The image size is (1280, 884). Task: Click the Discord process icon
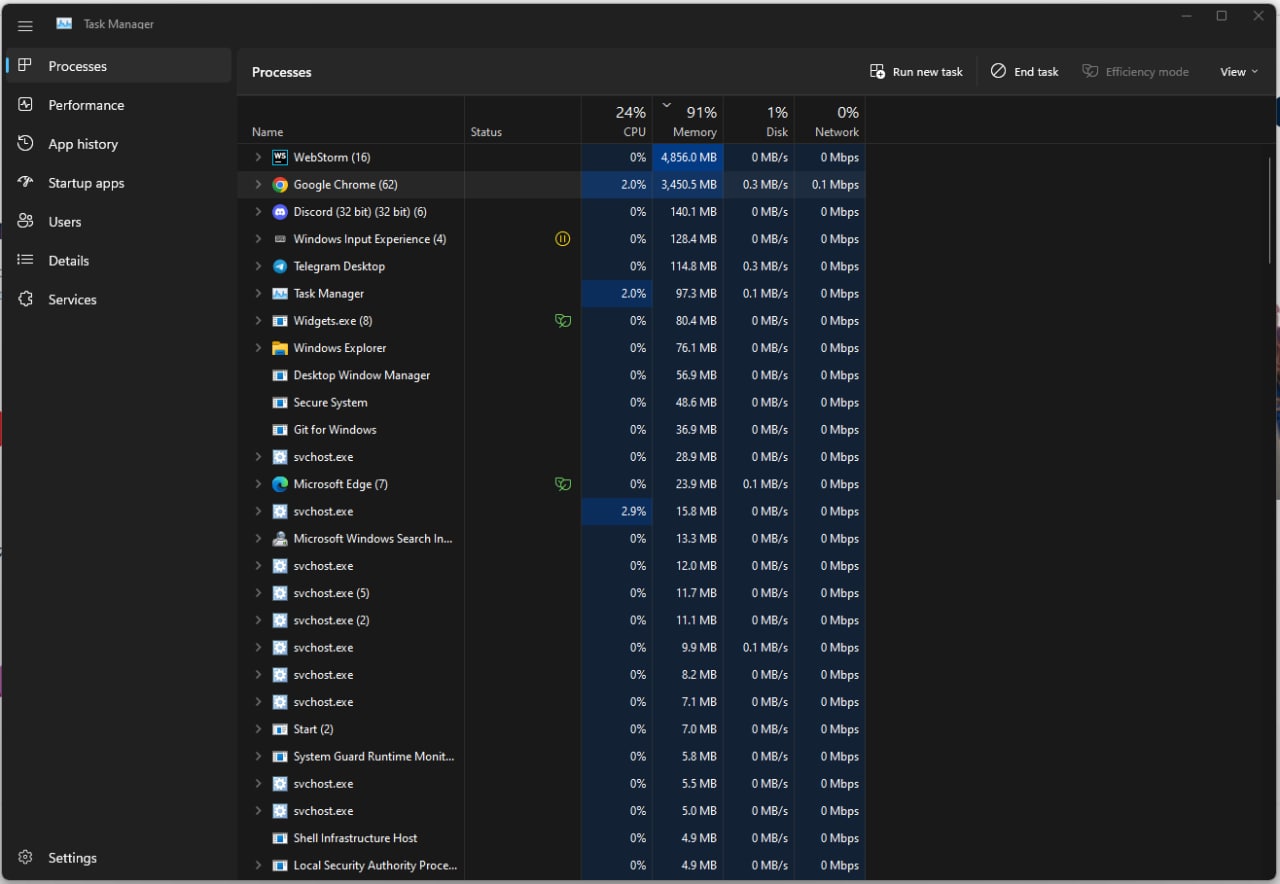click(280, 212)
